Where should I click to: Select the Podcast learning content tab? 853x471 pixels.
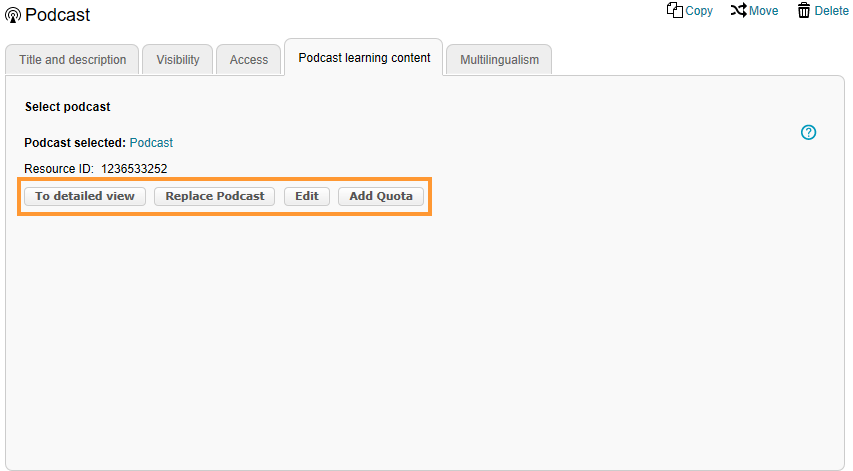point(364,58)
